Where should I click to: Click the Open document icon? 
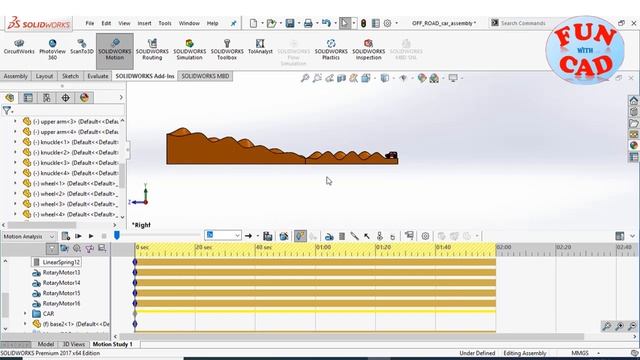(x=271, y=23)
